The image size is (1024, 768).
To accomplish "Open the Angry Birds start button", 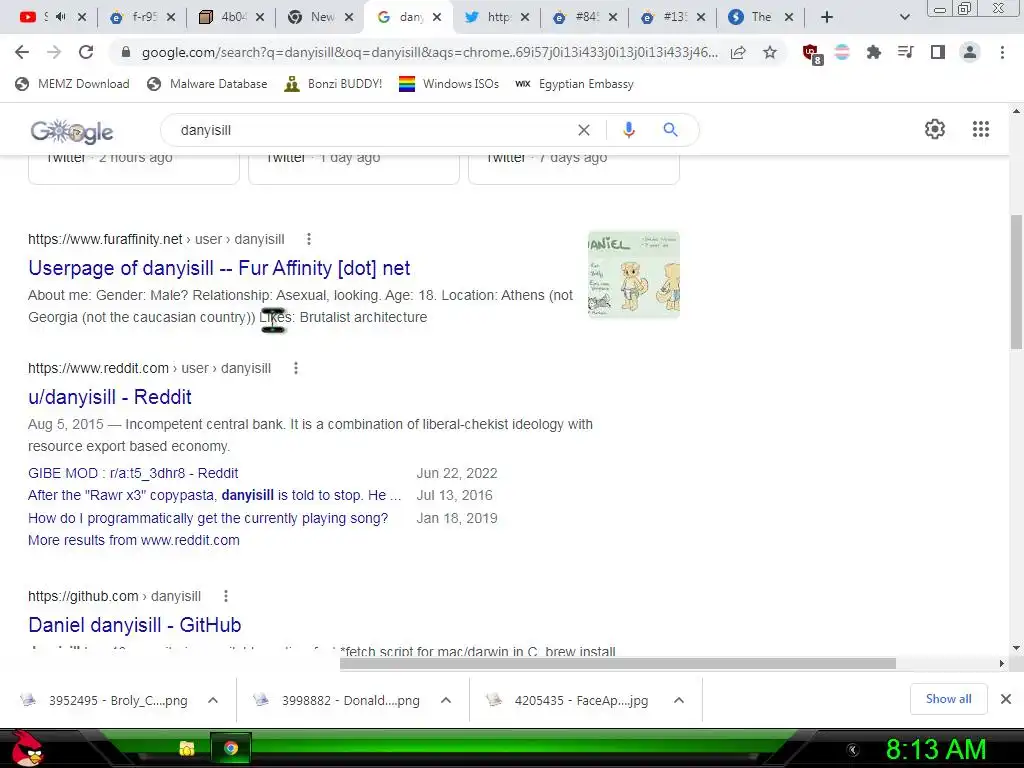I will pos(27,749).
